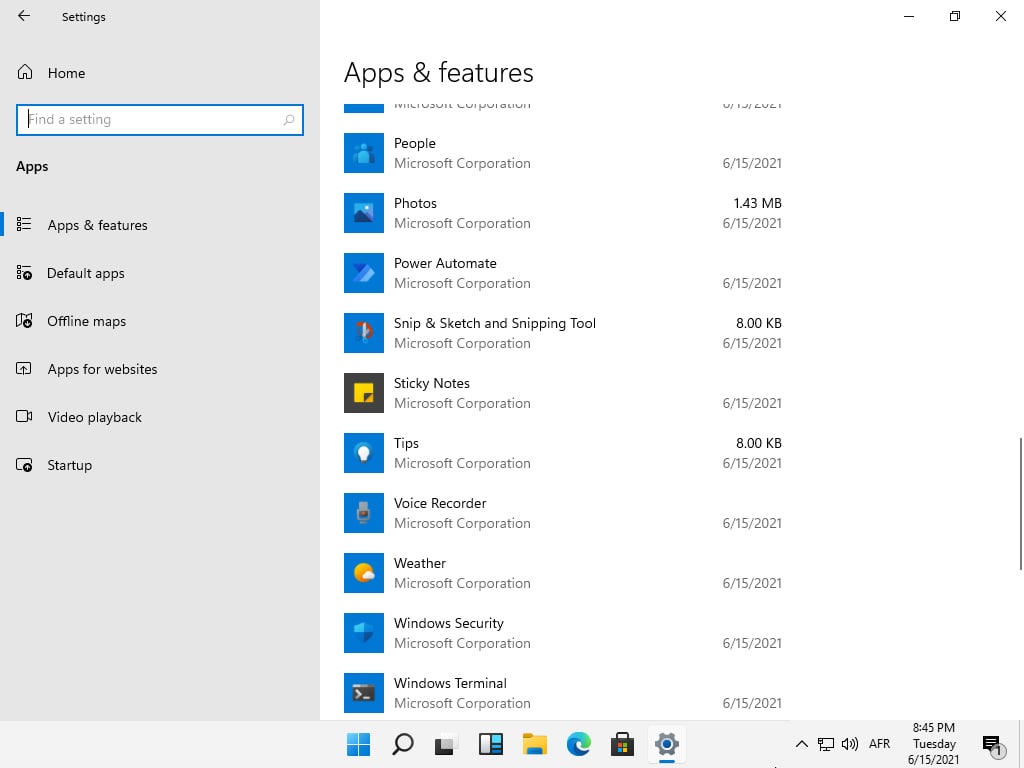The width and height of the screenshot is (1024, 768).
Task: Open the Offline maps section
Action: (160, 321)
